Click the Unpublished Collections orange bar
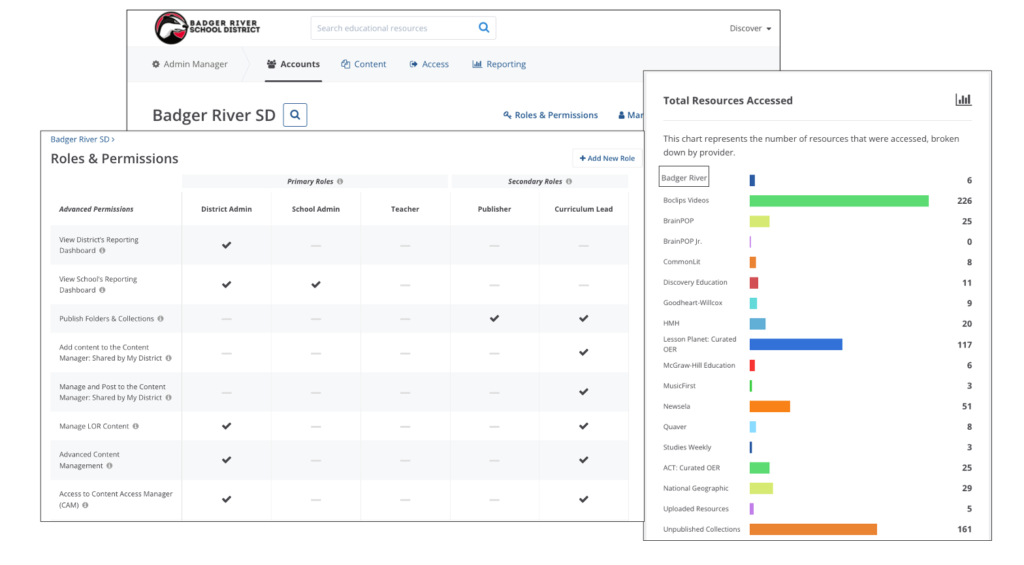The image size is (1024, 565). tap(813, 529)
